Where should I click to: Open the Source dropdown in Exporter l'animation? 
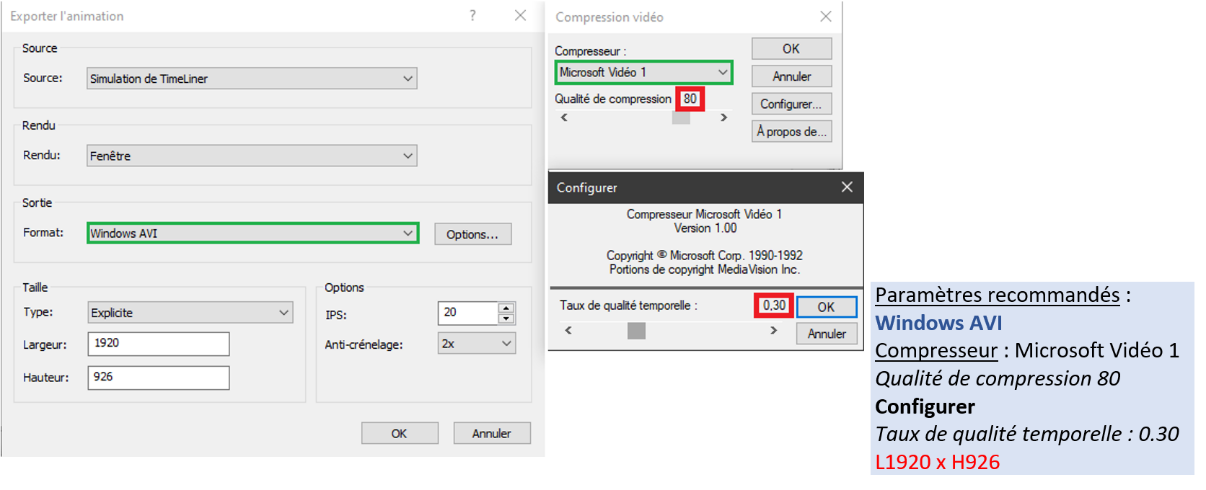pos(251,78)
